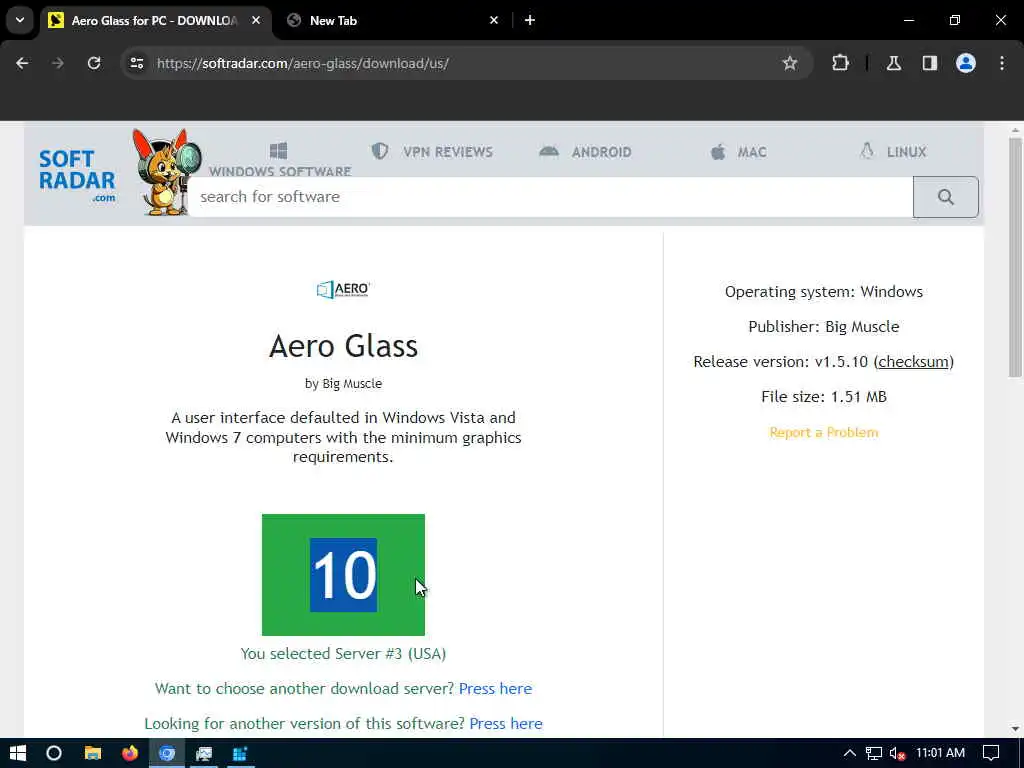Screen dimensions: 1024x768
Task: Close the New Tab tab
Action: pos(494,20)
